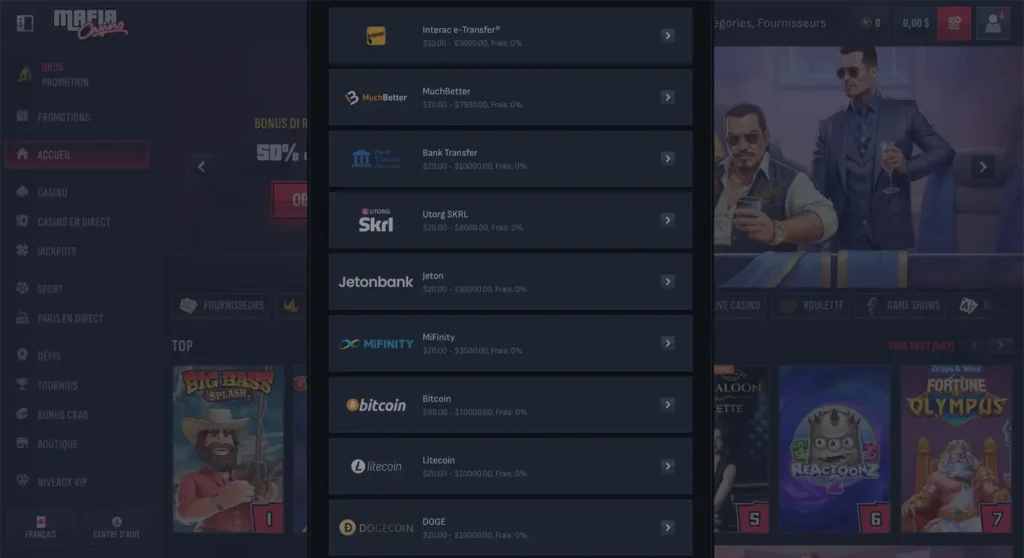Open the Centre d'aide help icon
Image resolution: width=1024 pixels, height=558 pixels.
tap(116, 522)
